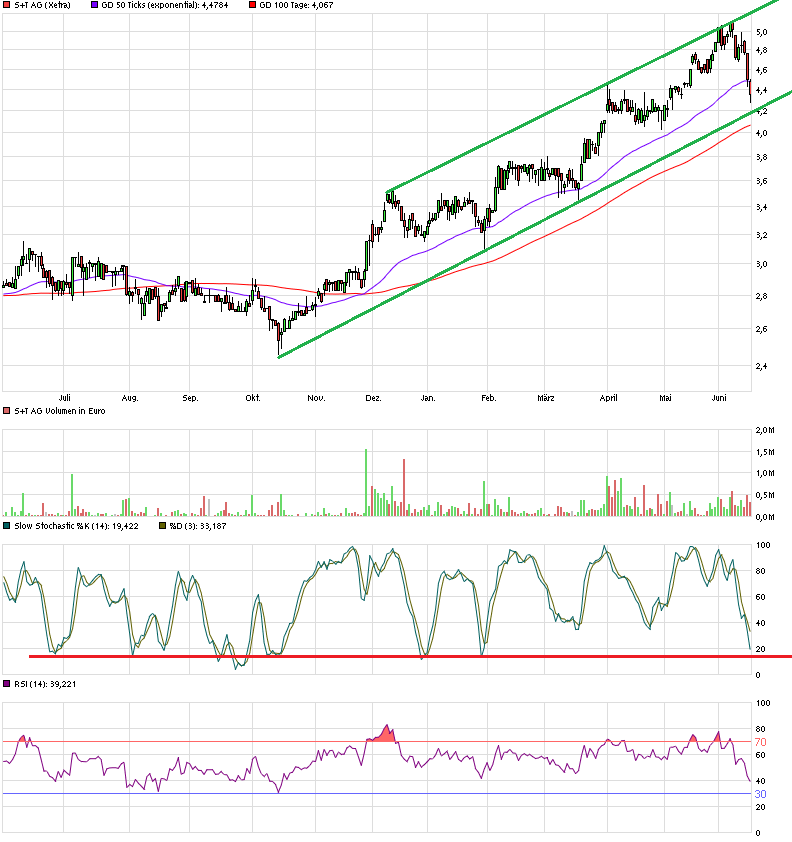792x842 pixels.
Task: Click the tallest green volume bar in December
Action: [366, 482]
